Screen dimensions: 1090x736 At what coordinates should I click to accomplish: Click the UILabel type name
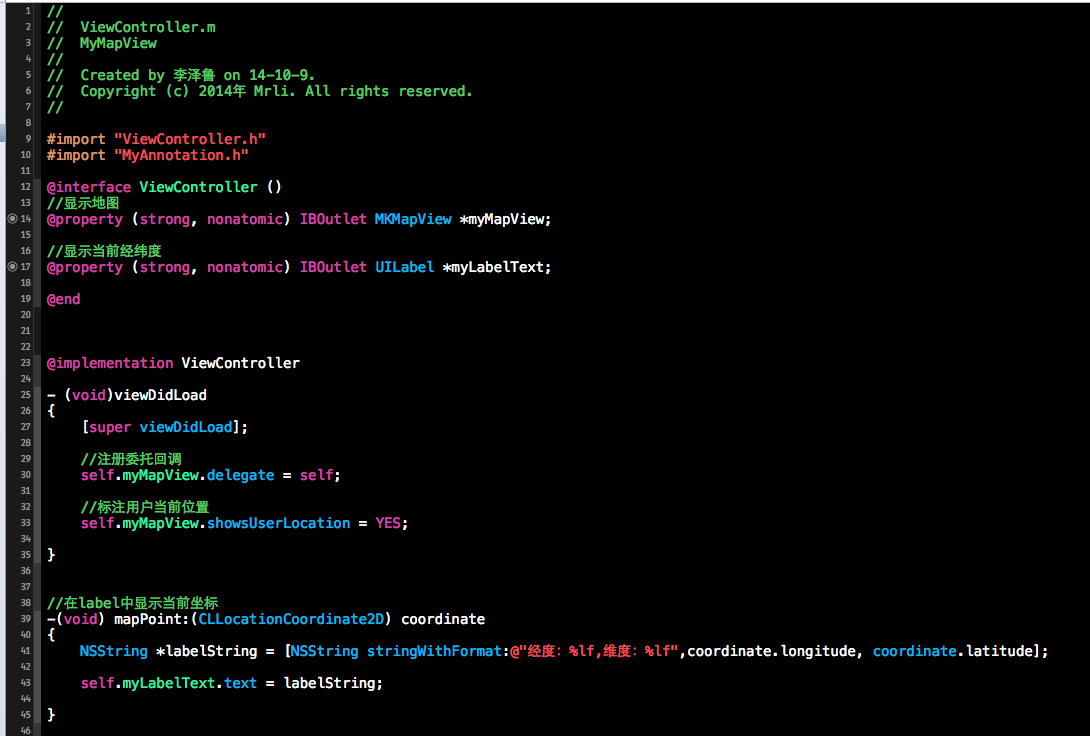coord(405,267)
